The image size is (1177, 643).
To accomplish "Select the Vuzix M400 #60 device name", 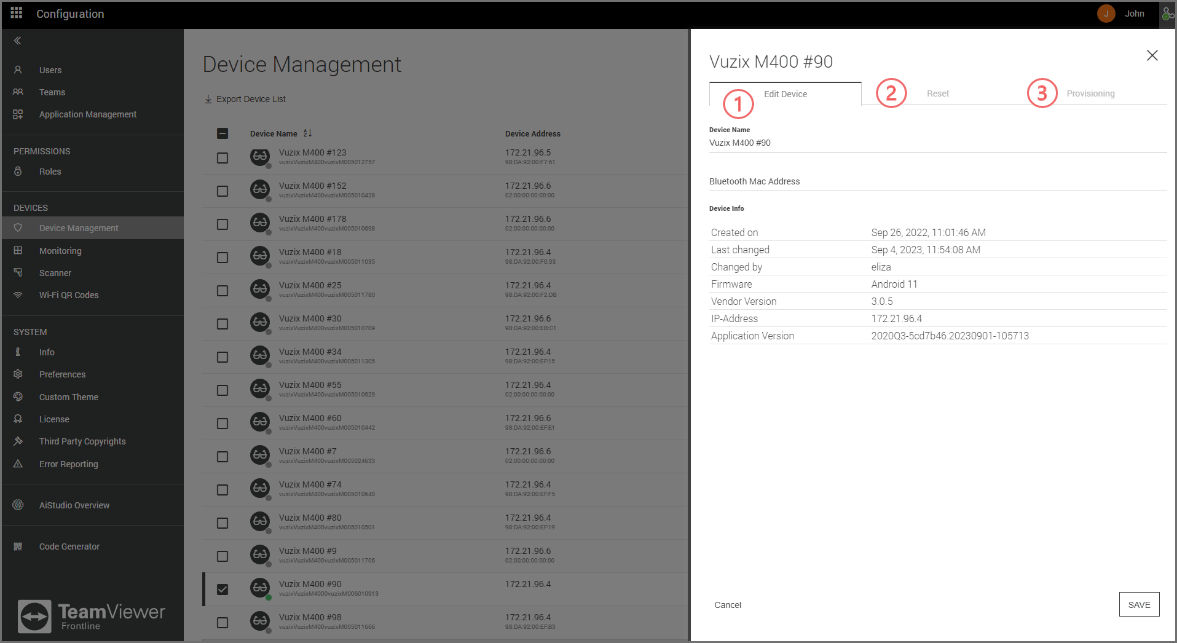I will click(x=310, y=418).
